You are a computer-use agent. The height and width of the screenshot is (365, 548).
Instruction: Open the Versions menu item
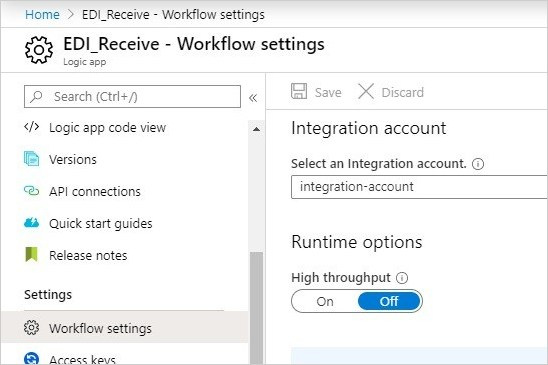[73, 160]
